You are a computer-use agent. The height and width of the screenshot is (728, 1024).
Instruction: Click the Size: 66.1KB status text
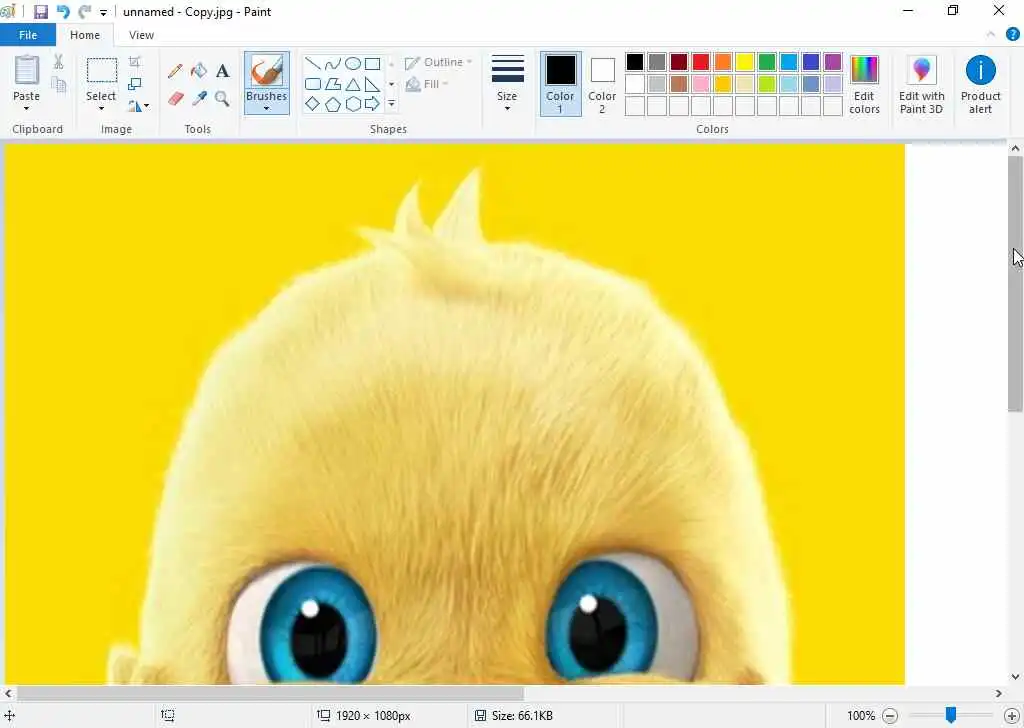[522, 716]
